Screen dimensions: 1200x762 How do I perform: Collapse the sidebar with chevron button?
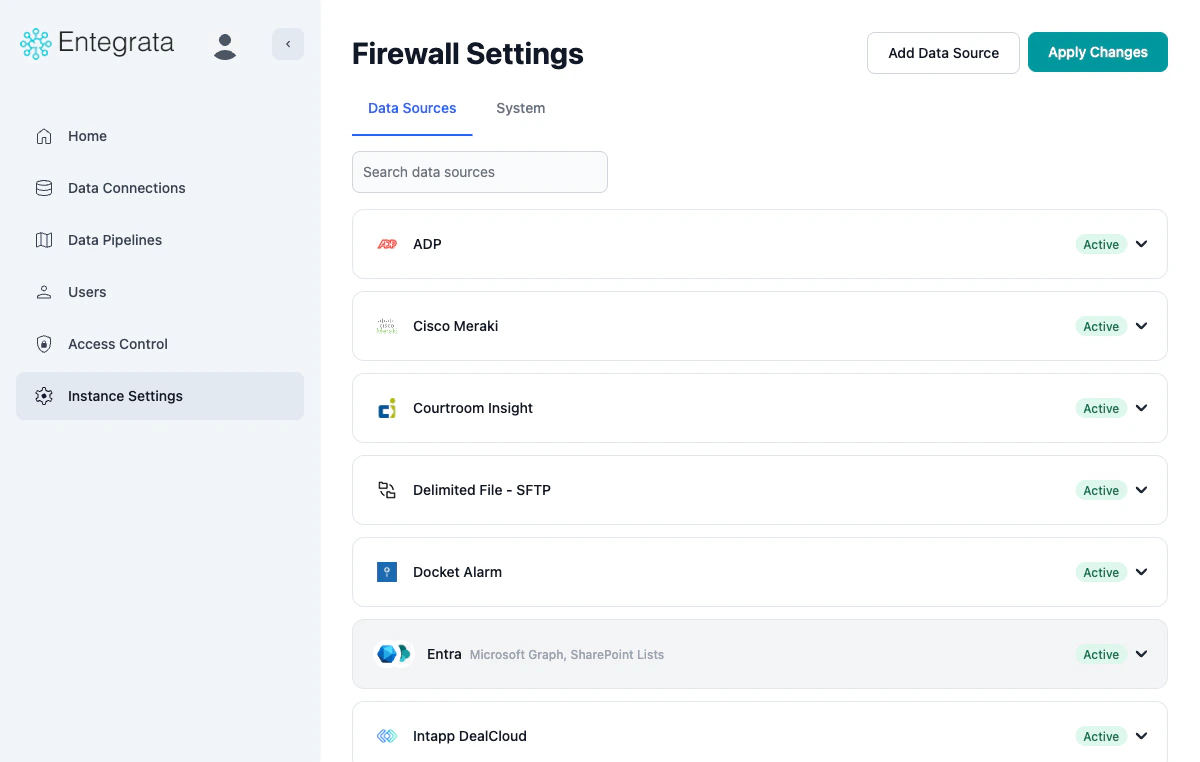point(288,44)
